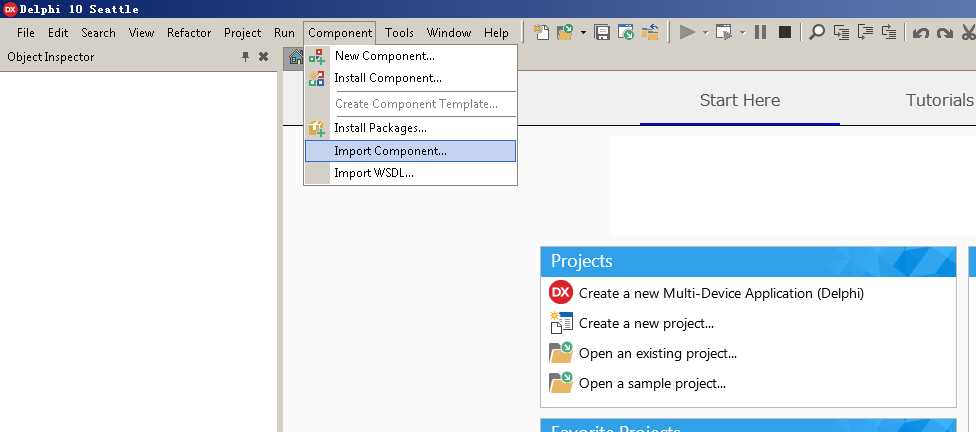This screenshot has height=432, width=976.
Task: Choose Install Packages... menu entry
Action: click(x=410, y=128)
